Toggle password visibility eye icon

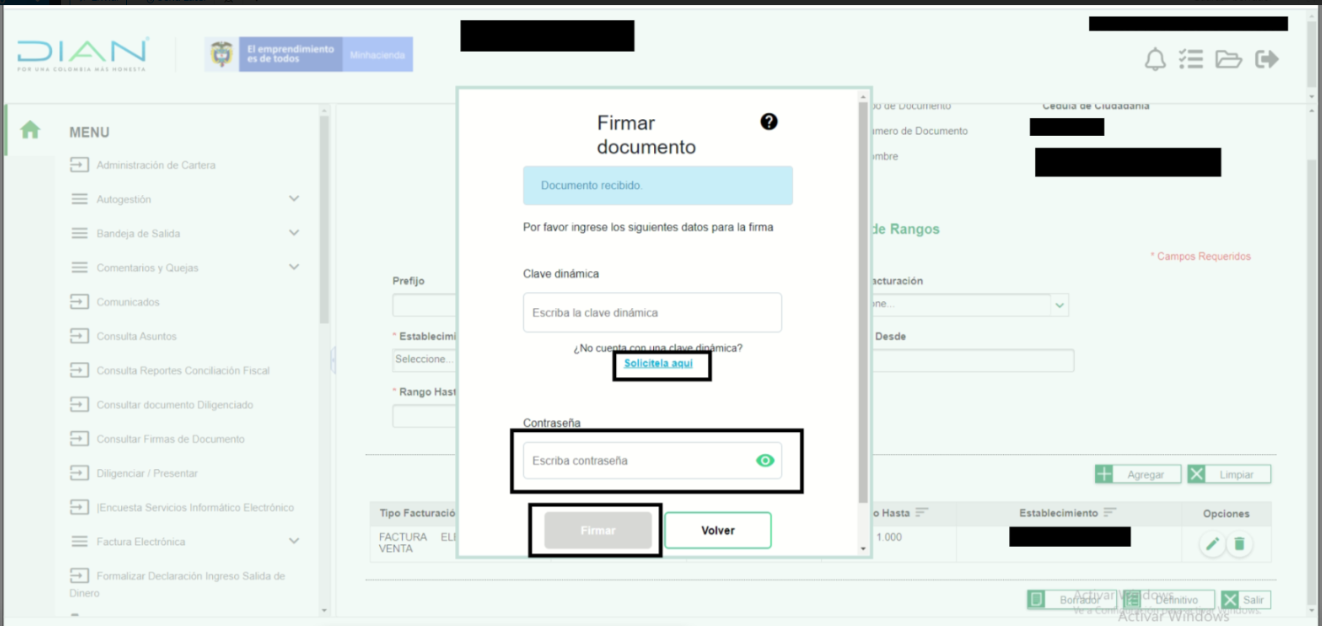pos(765,461)
